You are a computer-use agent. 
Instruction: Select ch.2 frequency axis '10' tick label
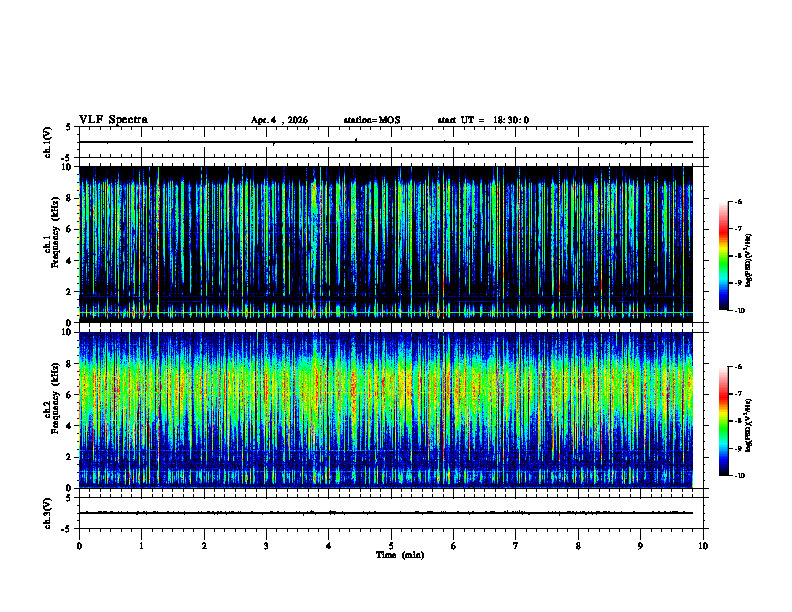[x=68, y=332]
